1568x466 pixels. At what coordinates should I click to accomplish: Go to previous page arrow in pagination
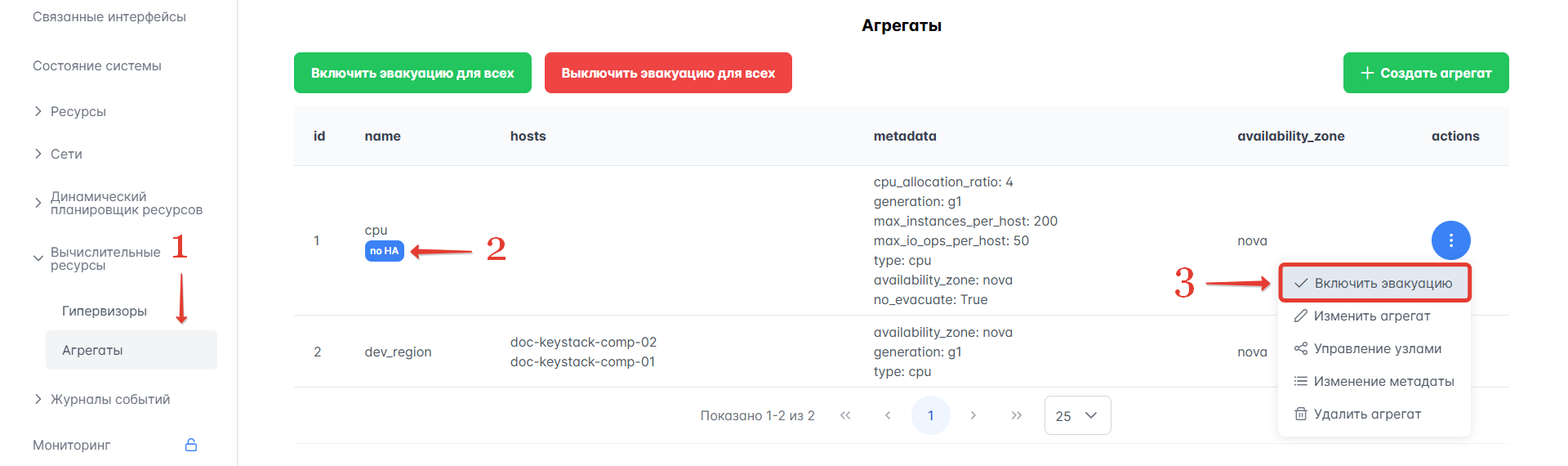[888, 415]
